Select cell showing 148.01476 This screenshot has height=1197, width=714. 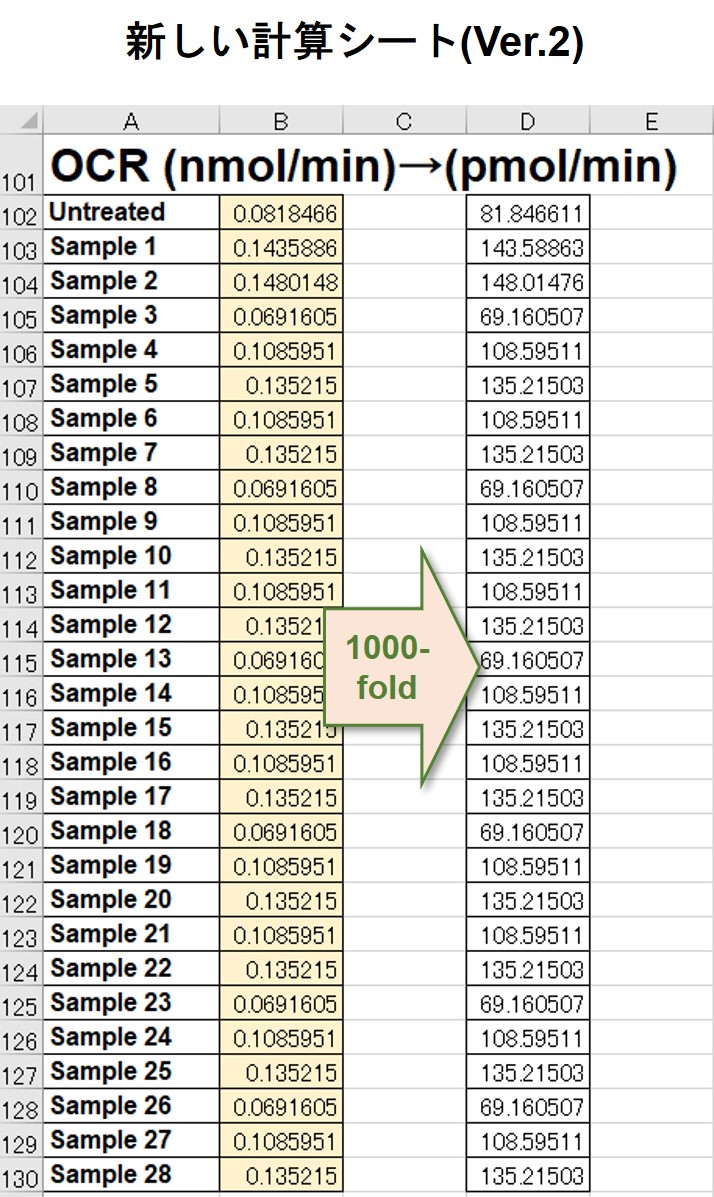tap(528, 281)
